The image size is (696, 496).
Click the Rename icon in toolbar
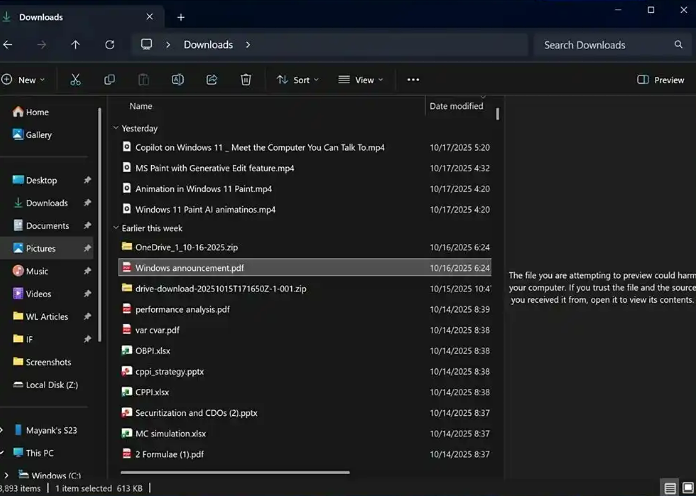(x=177, y=80)
